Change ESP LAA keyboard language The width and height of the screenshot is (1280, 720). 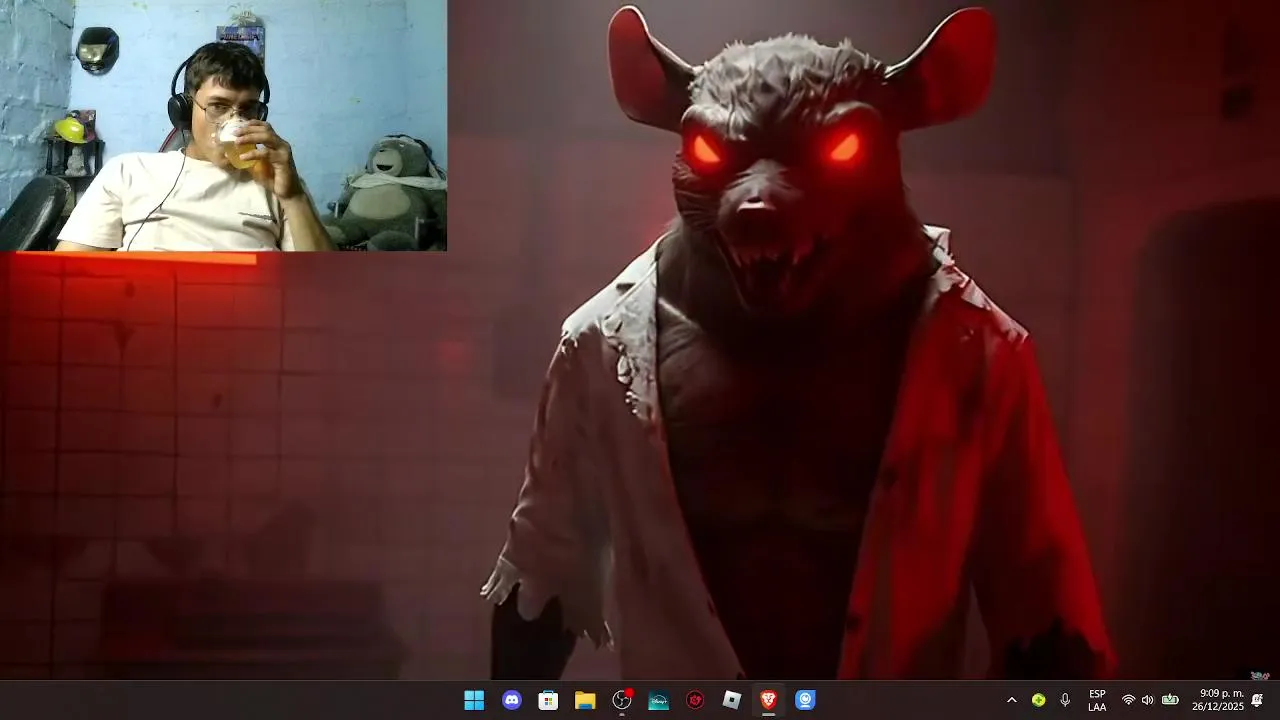coord(1097,700)
